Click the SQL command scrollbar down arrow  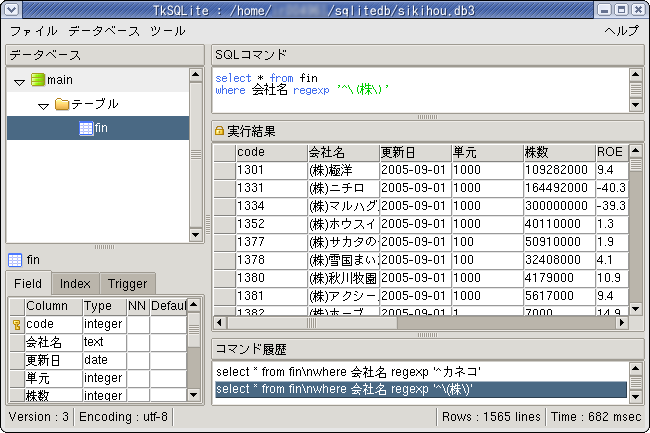(636, 105)
